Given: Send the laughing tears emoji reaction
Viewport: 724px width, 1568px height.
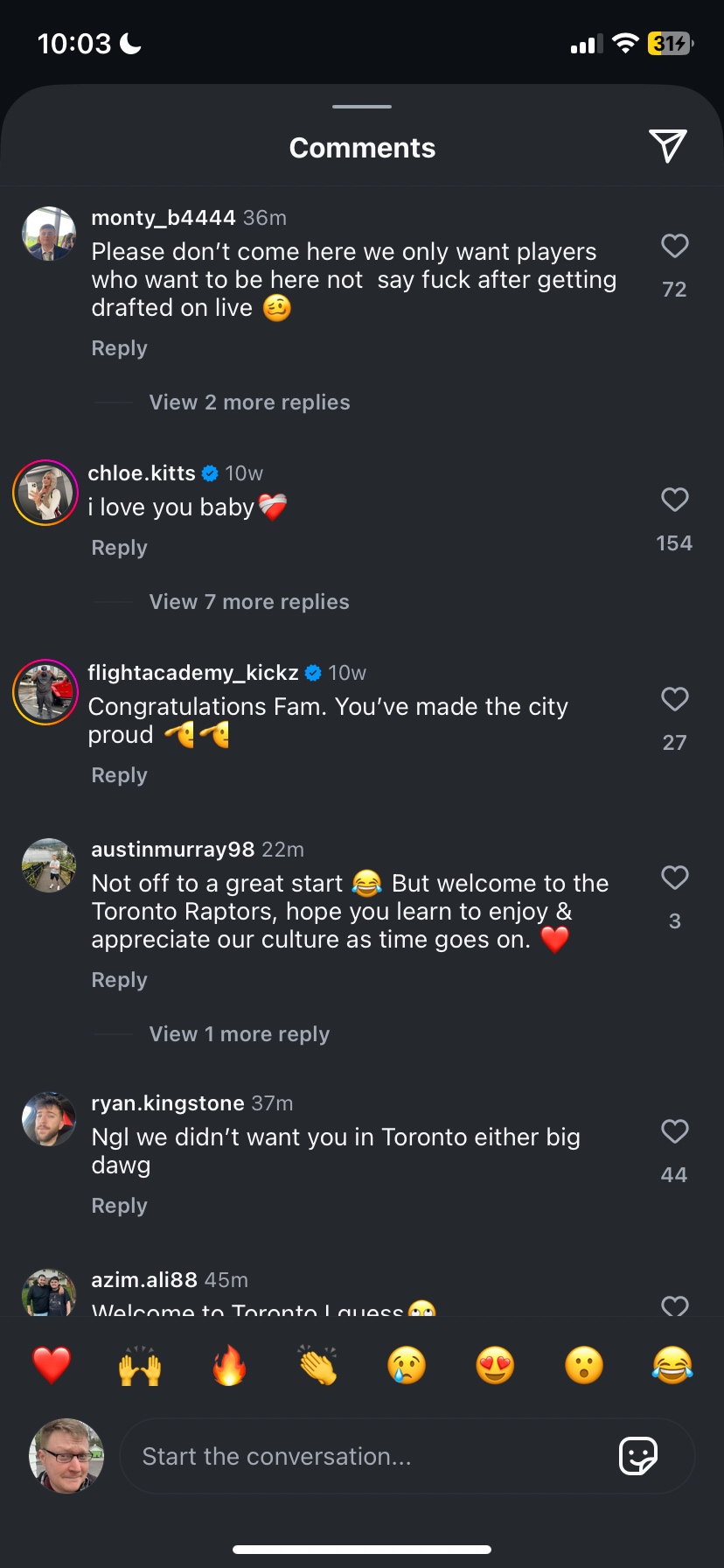Looking at the screenshot, I should tap(672, 1365).
